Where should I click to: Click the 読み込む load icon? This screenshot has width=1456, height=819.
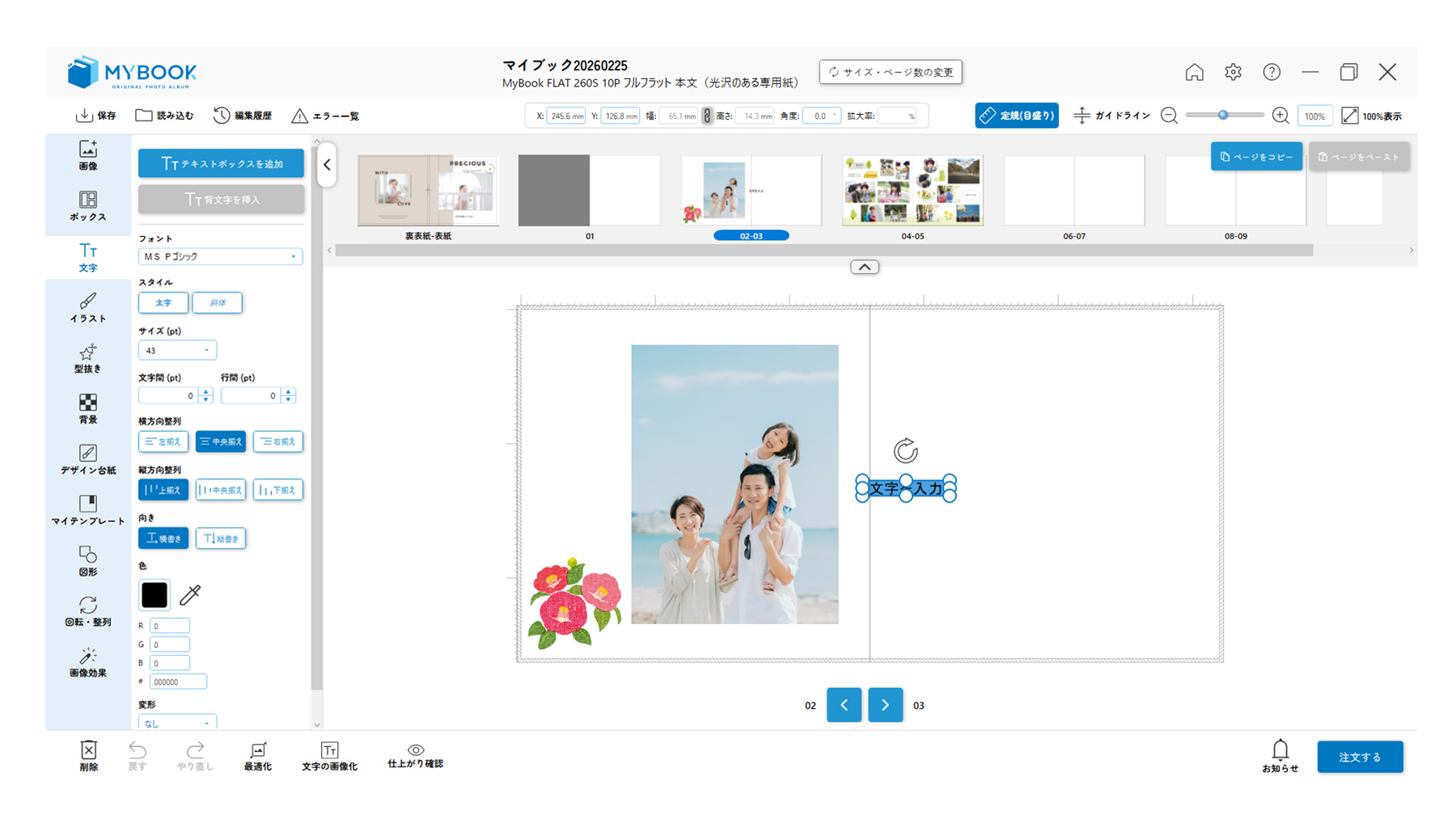point(144,116)
